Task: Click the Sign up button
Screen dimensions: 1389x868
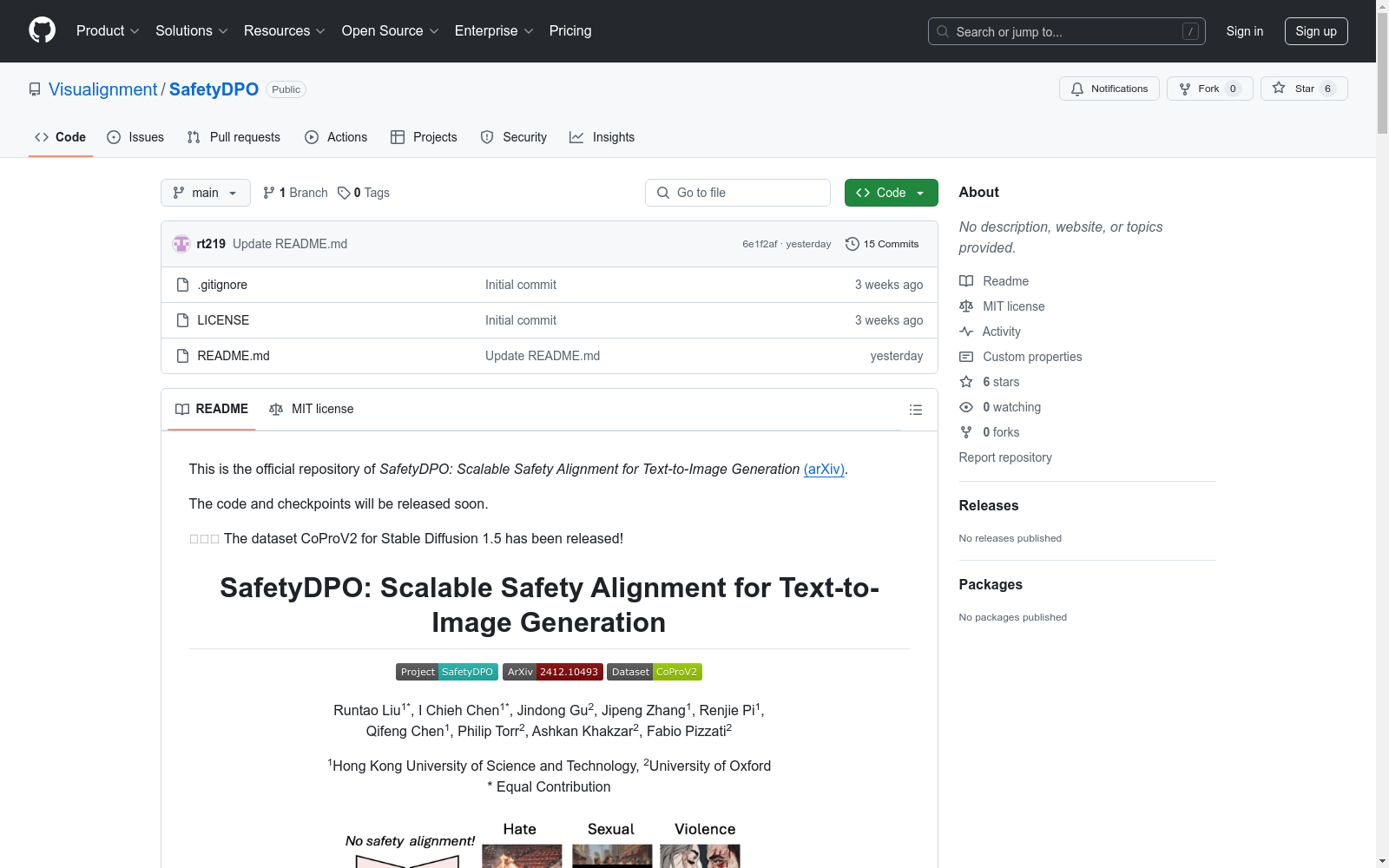Action: point(1316,31)
